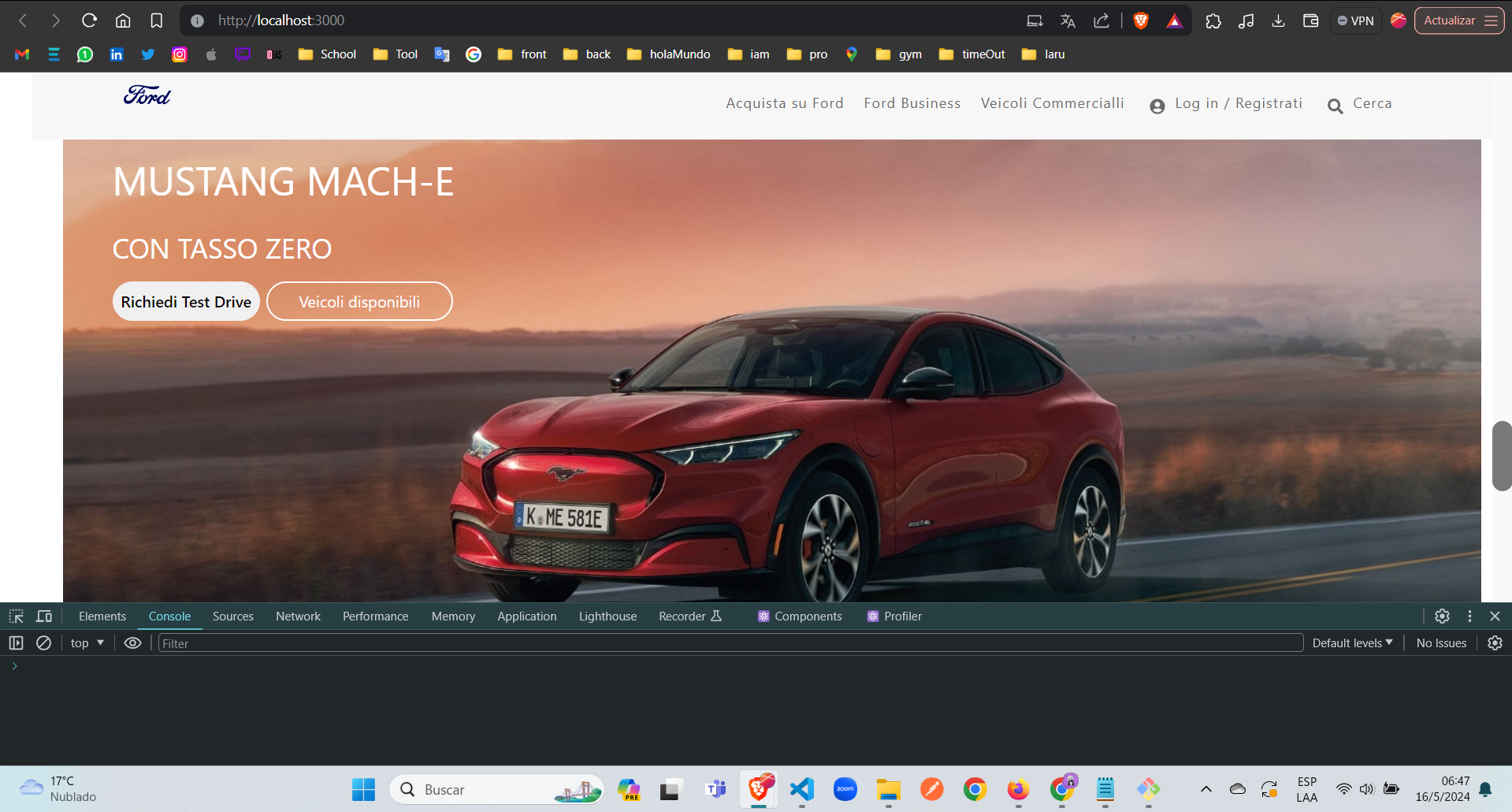This screenshot has height=812, width=1512.
Task: Open the Application tab in DevTools
Action: pyautogui.click(x=527, y=616)
